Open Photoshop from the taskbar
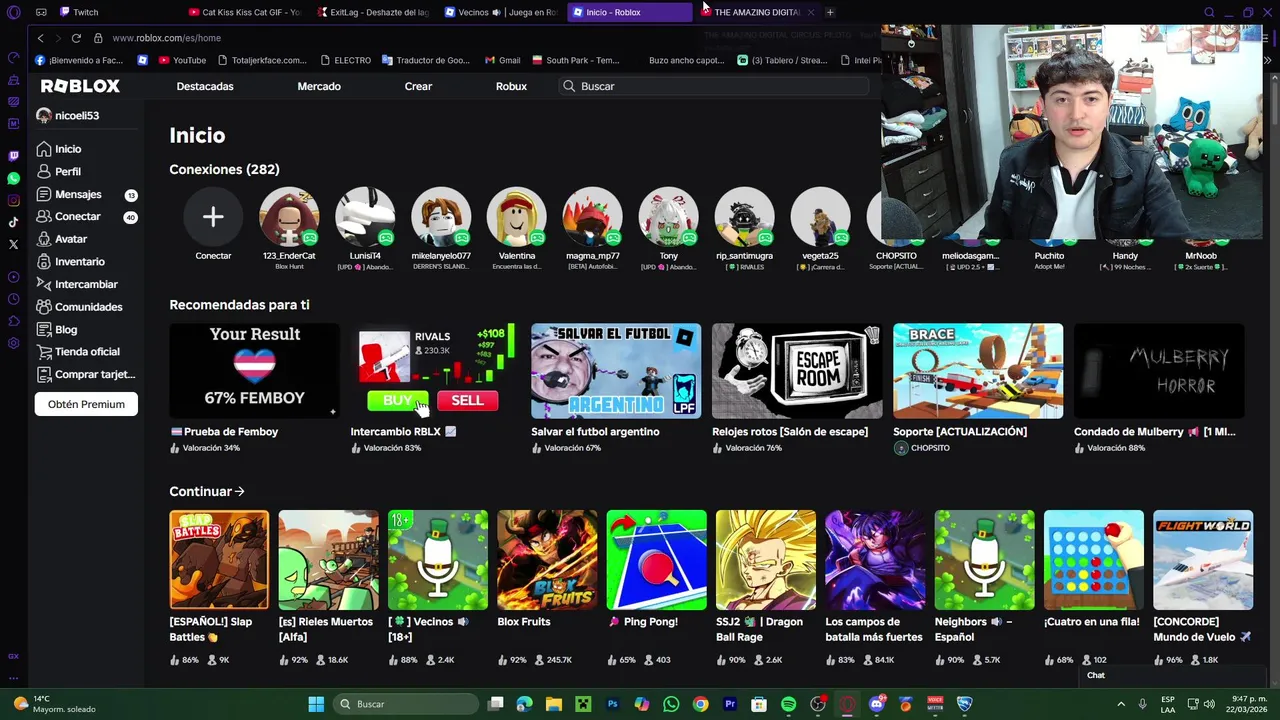This screenshot has height=720, width=1280. tap(613, 704)
